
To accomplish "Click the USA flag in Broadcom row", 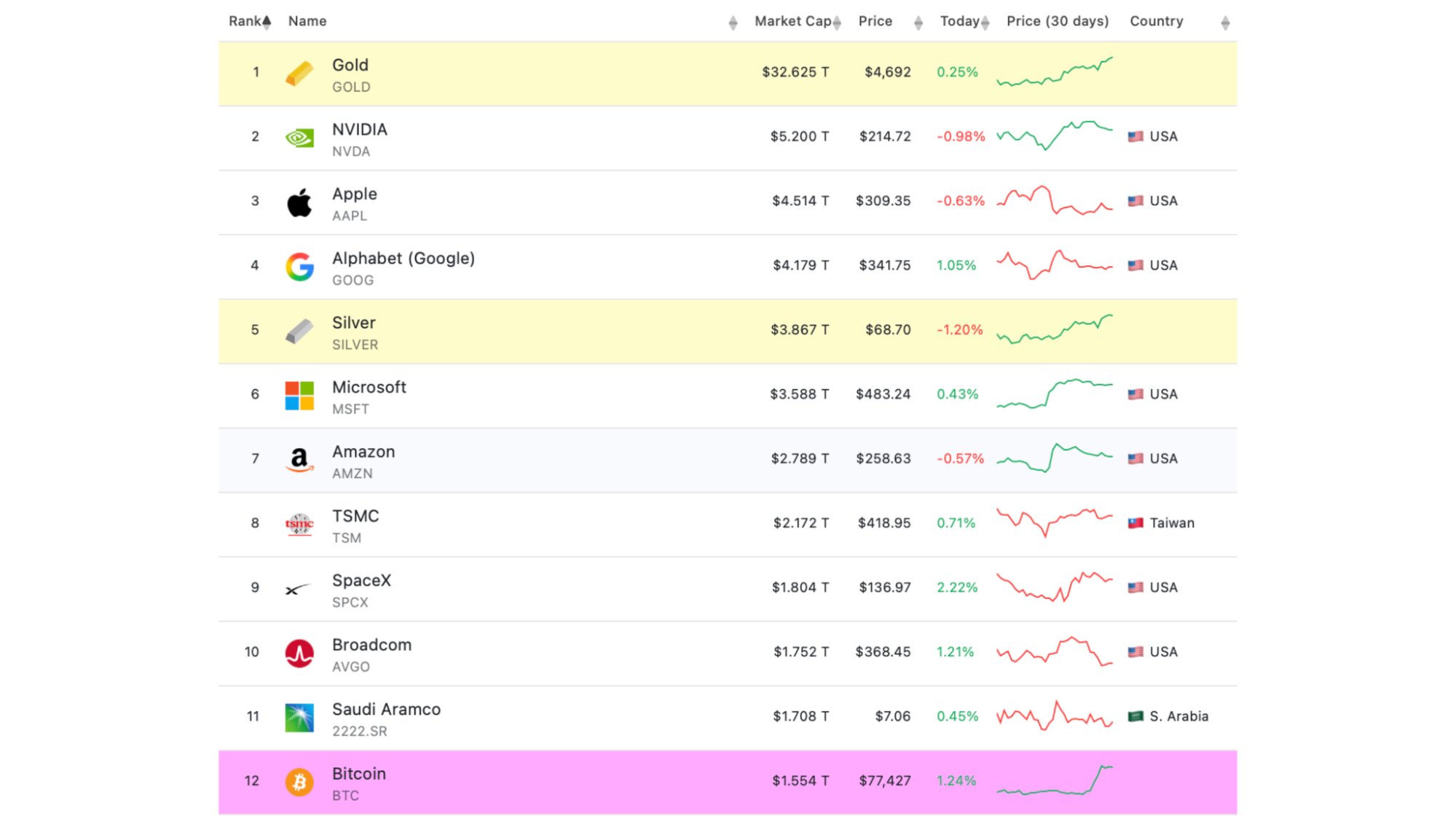I will (x=1135, y=651).
